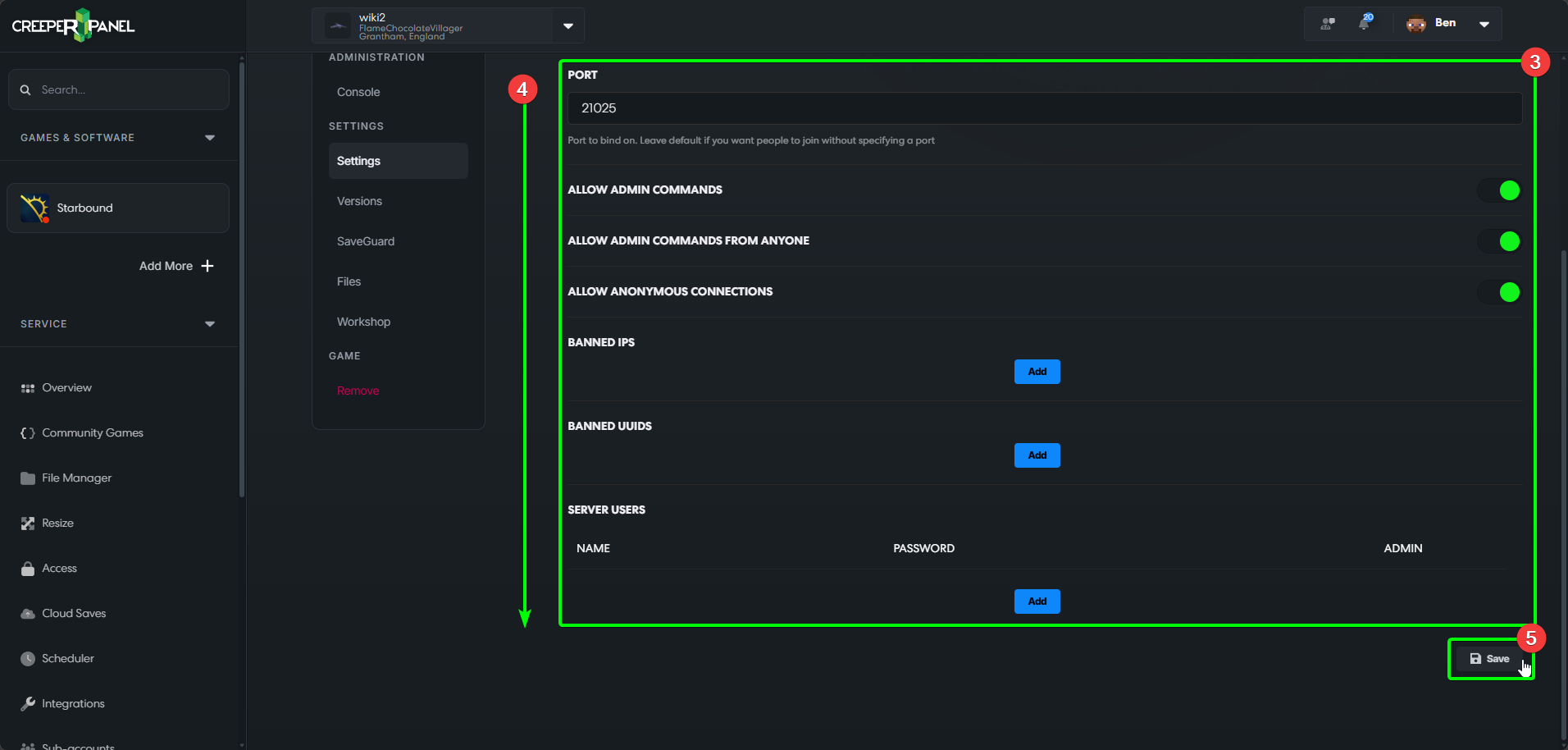This screenshot has height=750, width=1568.
Task: Collapse the Games & Software section
Action: 210,138
